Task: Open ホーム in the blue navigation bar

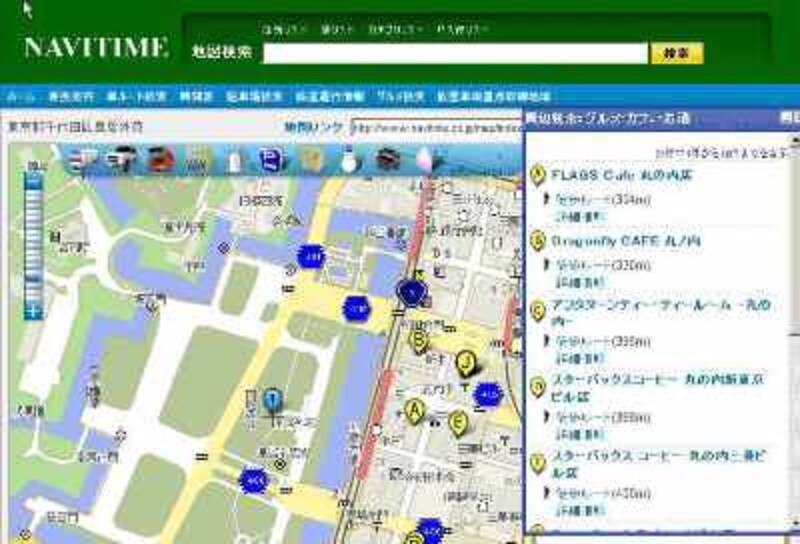Action: coord(20,96)
